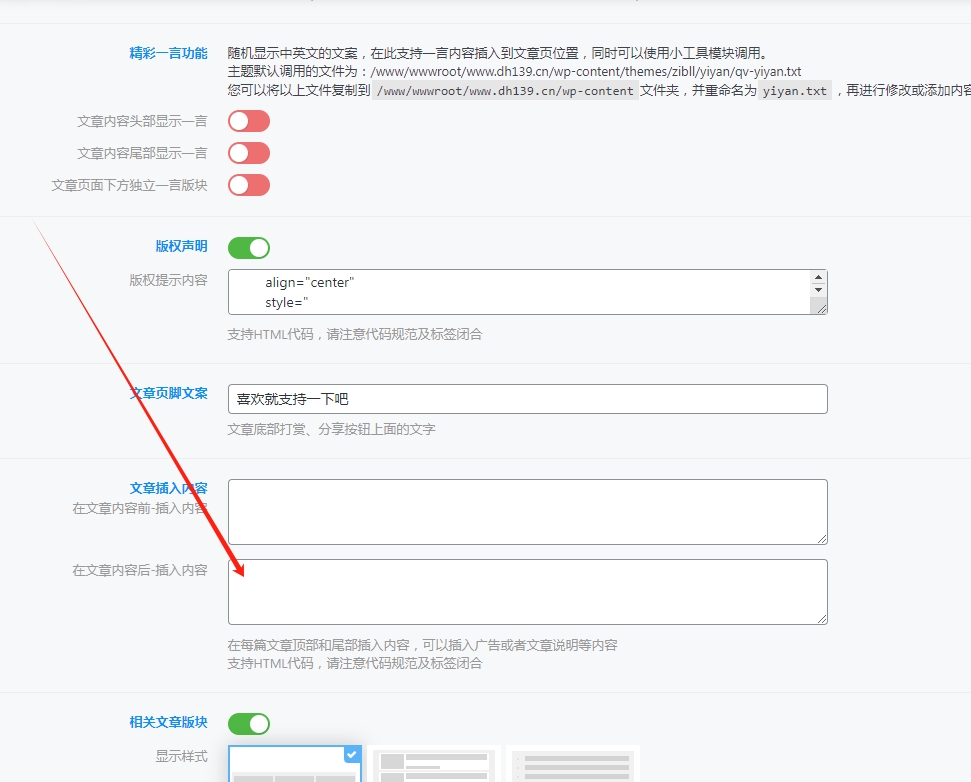Image resolution: width=971 pixels, height=782 pixels.
Task: Focus the 在文章内容后-插入内容 textarea
Action: coord(528,592)
